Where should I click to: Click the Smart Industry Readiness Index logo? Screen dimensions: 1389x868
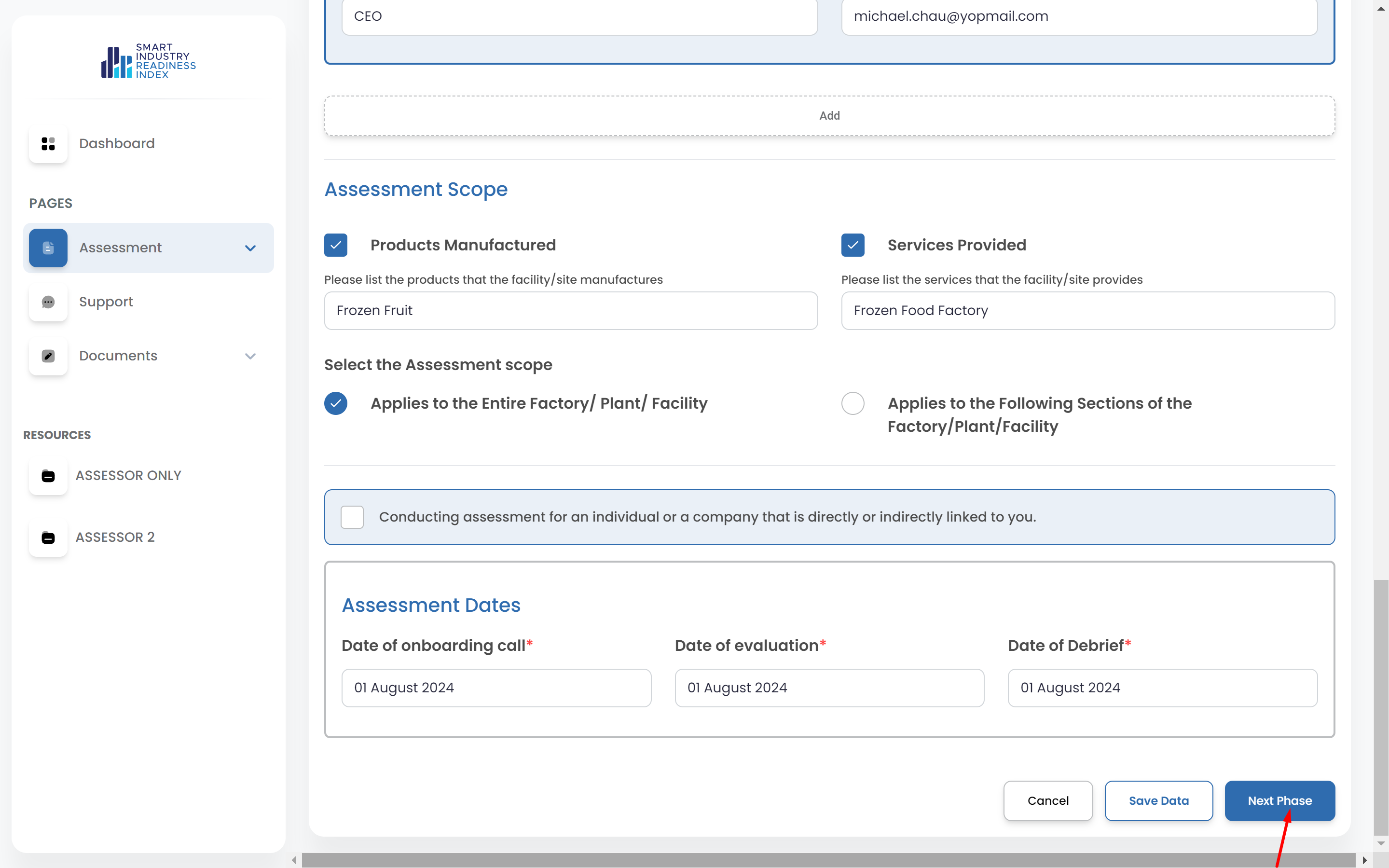click(148, 61)
